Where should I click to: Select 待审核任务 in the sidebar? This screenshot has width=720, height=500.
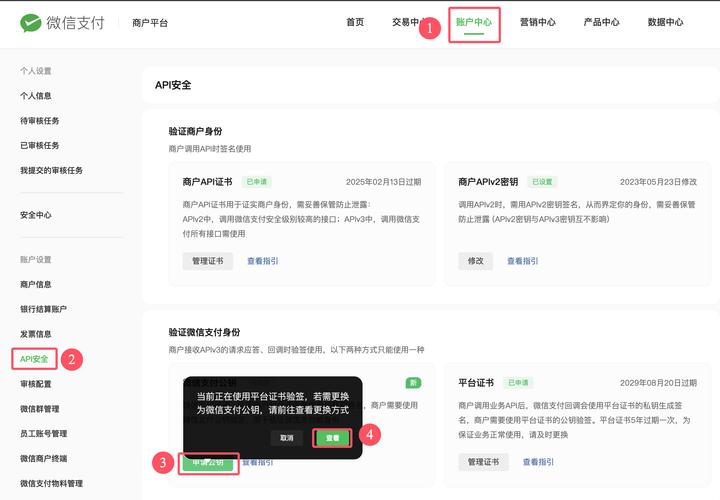40,121
